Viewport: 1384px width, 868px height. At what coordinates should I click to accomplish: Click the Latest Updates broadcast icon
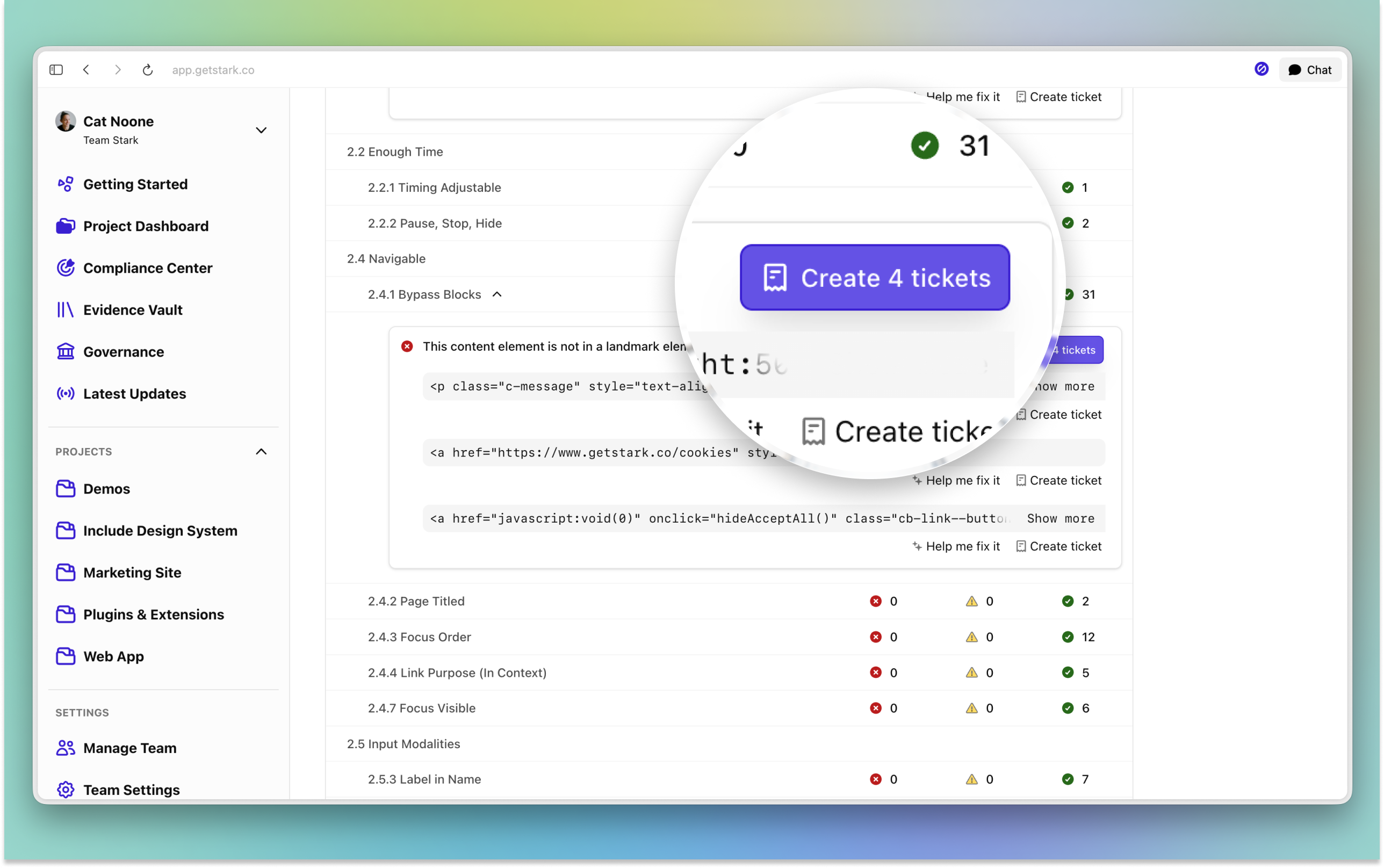click(66, 393)
